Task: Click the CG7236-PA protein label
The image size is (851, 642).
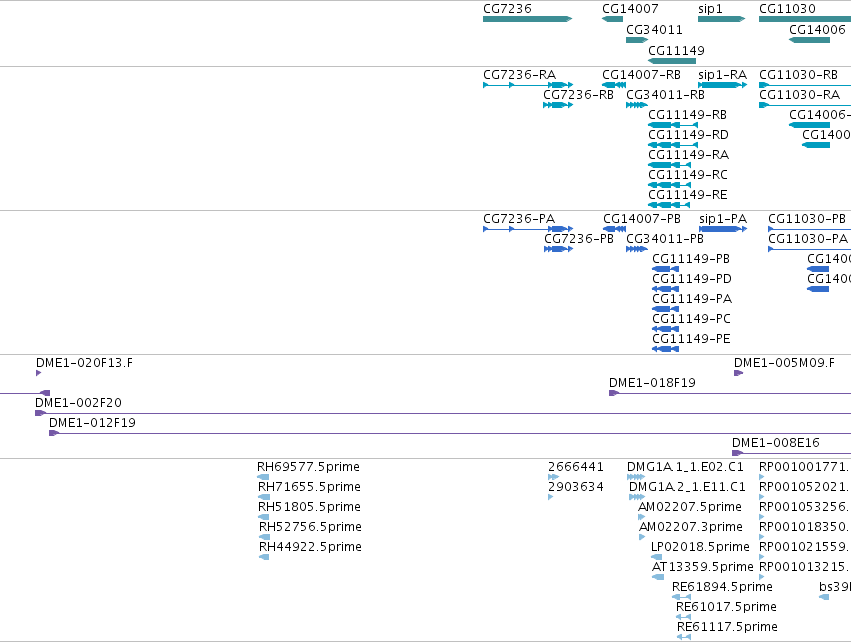Action: [519, 219]
